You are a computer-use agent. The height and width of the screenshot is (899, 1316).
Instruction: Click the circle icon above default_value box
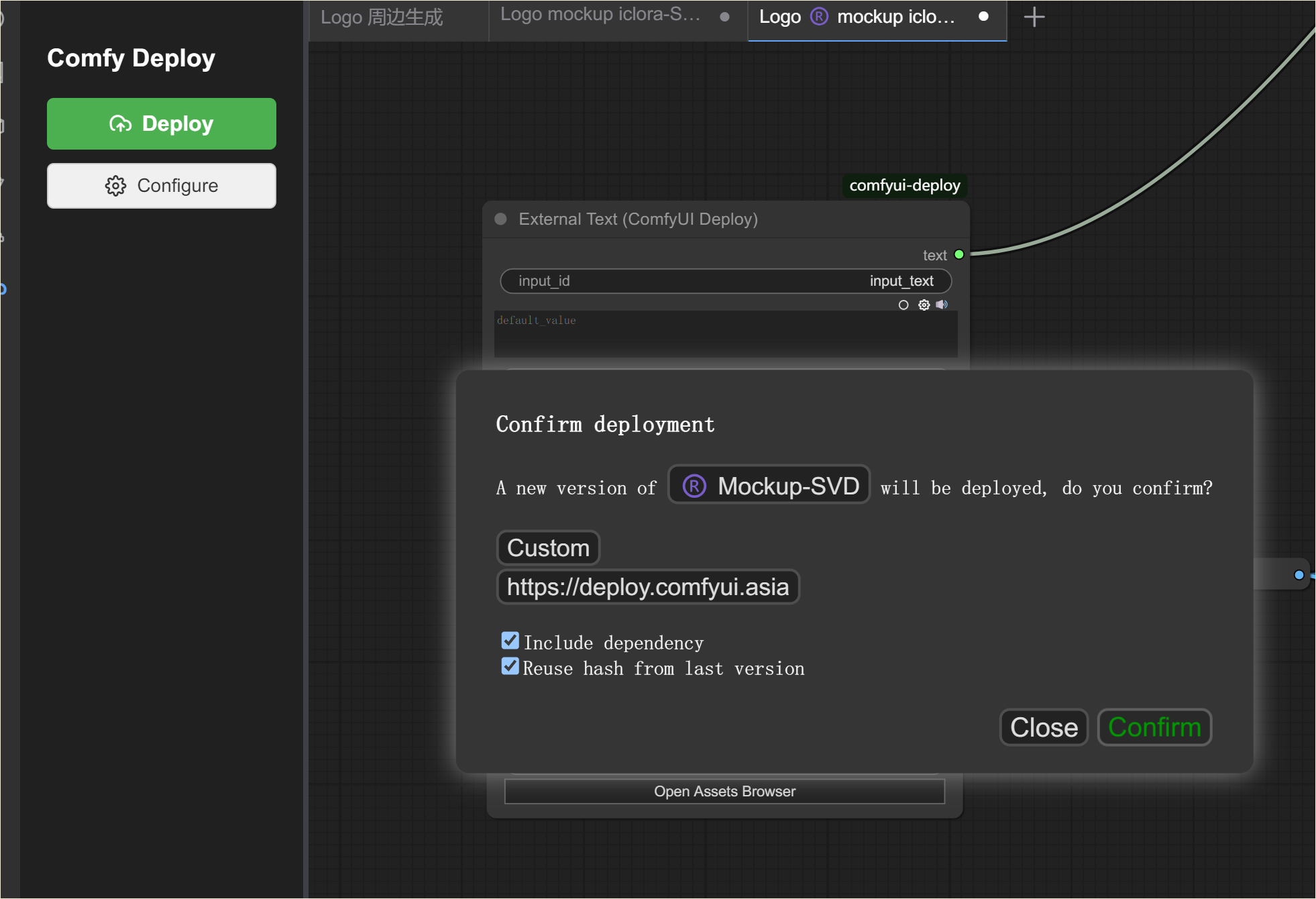(903, 305)
